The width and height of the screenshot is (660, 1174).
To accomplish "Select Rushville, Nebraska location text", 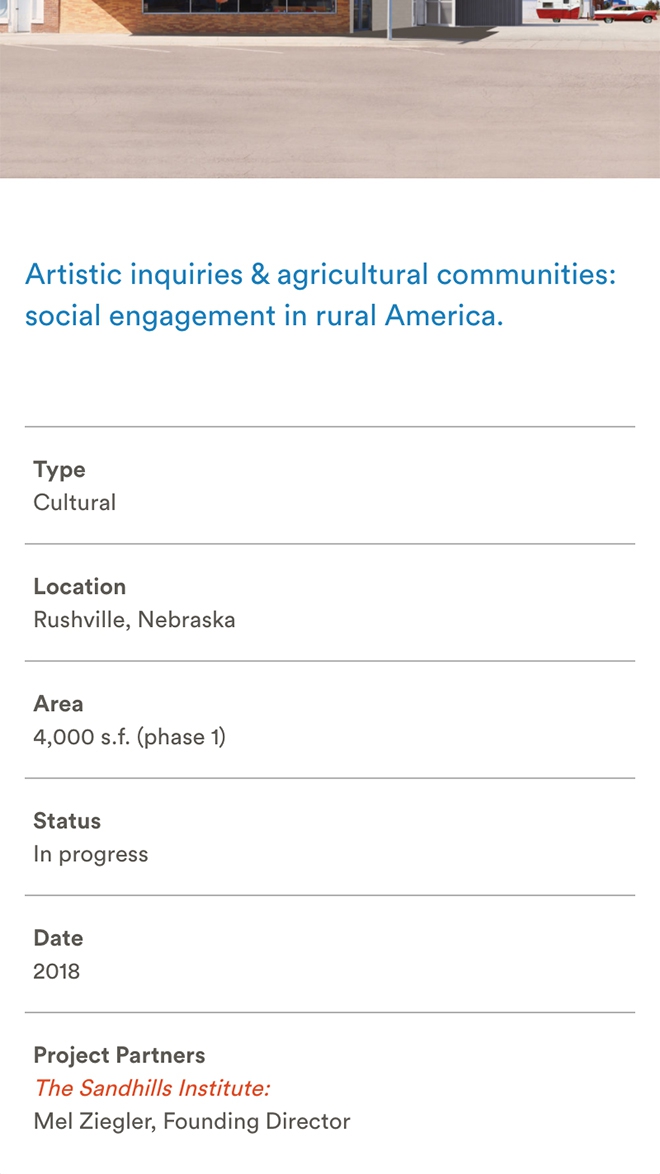I will pyautogui.click(x=134, y=620).
